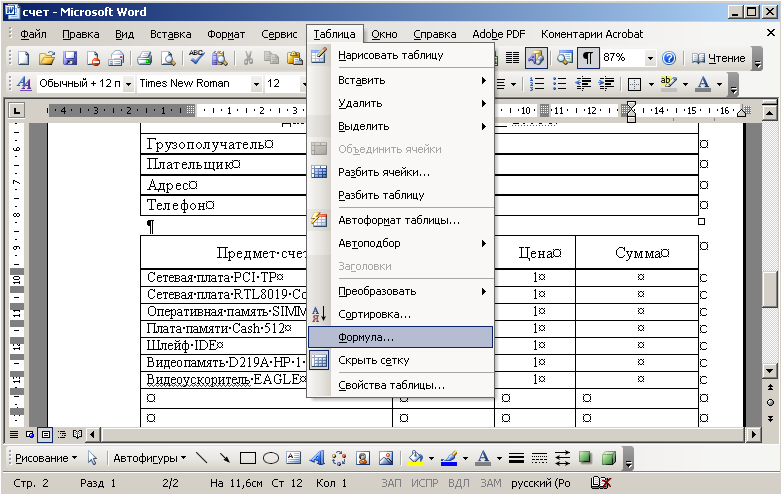This screenshot has width=781, height=494.
Task: Toggle Скрыть сетку gridlines option
Action: [x=400, y=361]
